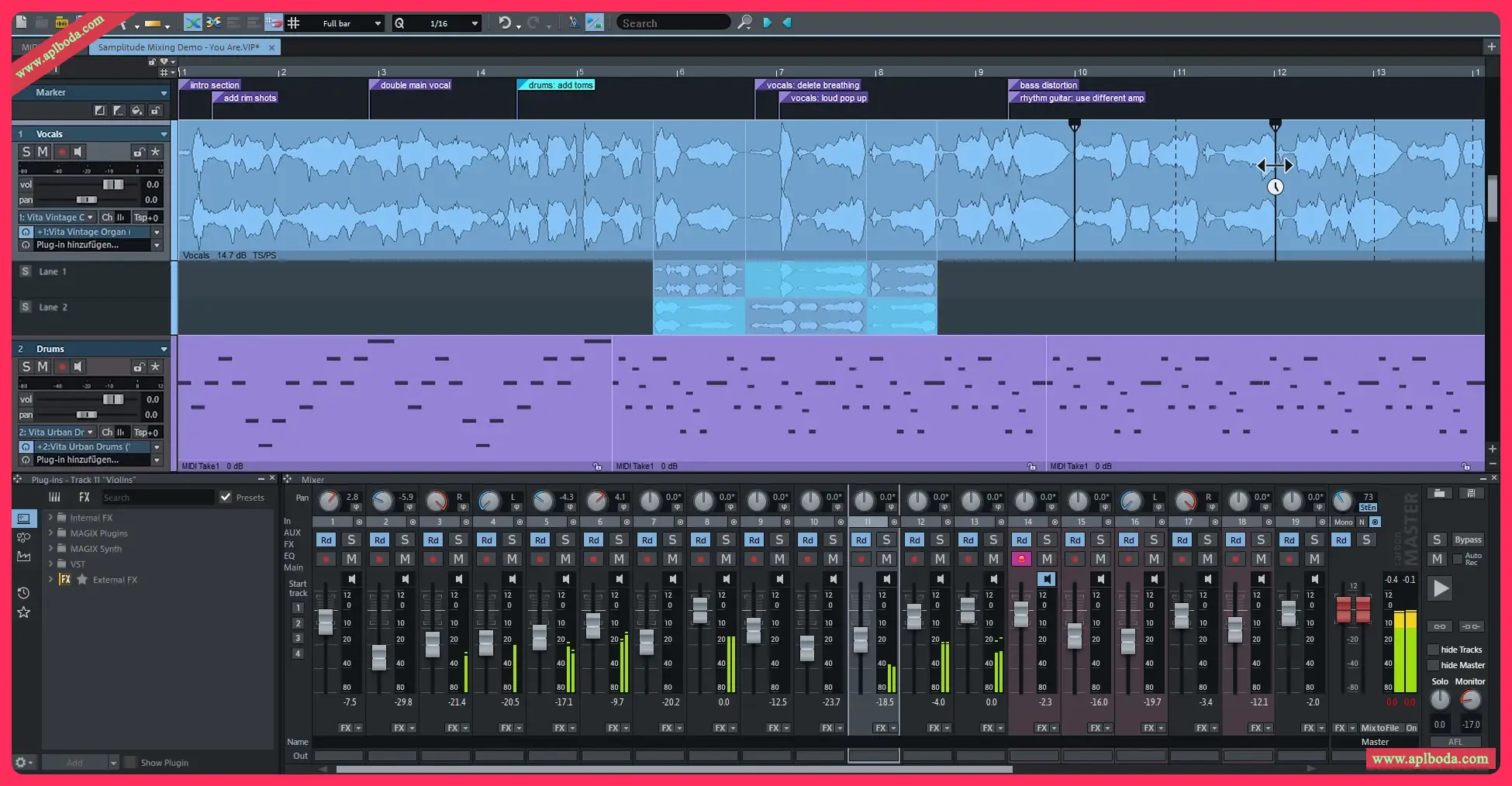Open Favorites star icon in plug-in sidebar
Screen dimensions: 1512x786
coord(24,612)
